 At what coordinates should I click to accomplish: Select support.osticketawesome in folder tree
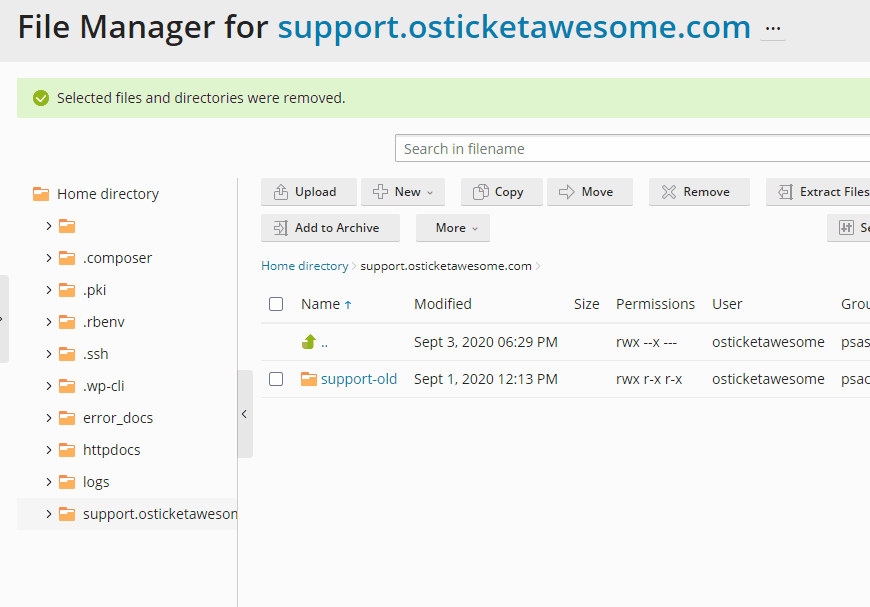160,514
